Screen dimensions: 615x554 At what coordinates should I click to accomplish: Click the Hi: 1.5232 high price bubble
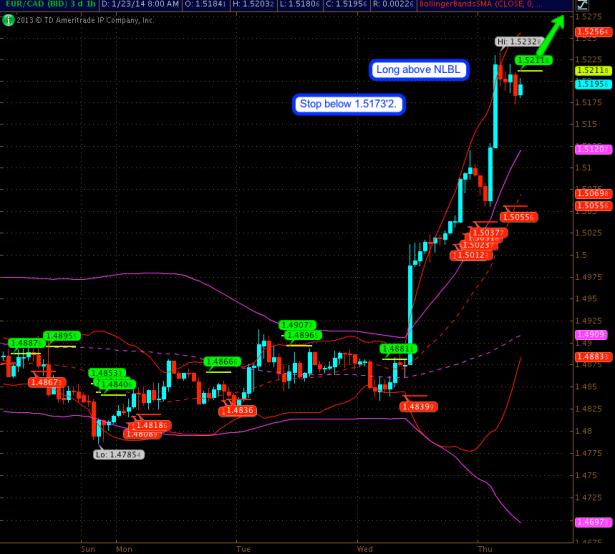coord(517,42)
